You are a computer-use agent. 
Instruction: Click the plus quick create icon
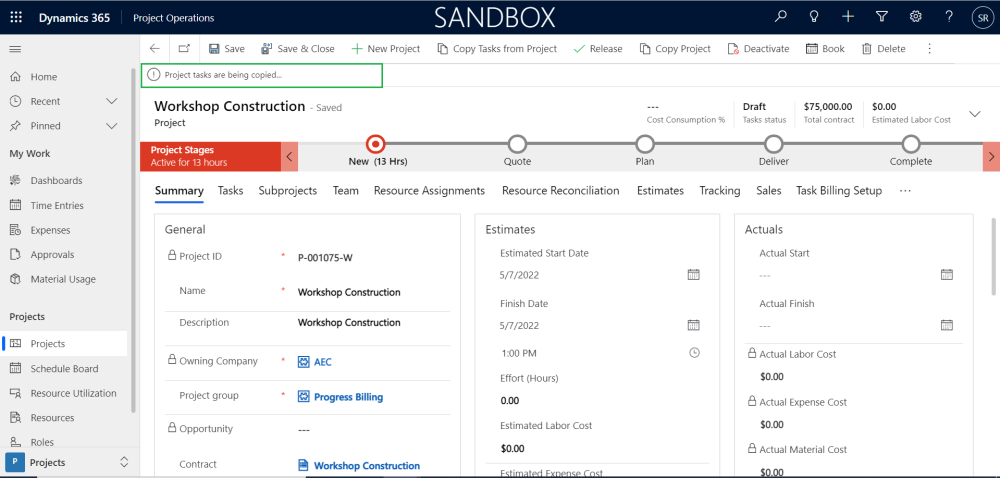pos(848,17)
